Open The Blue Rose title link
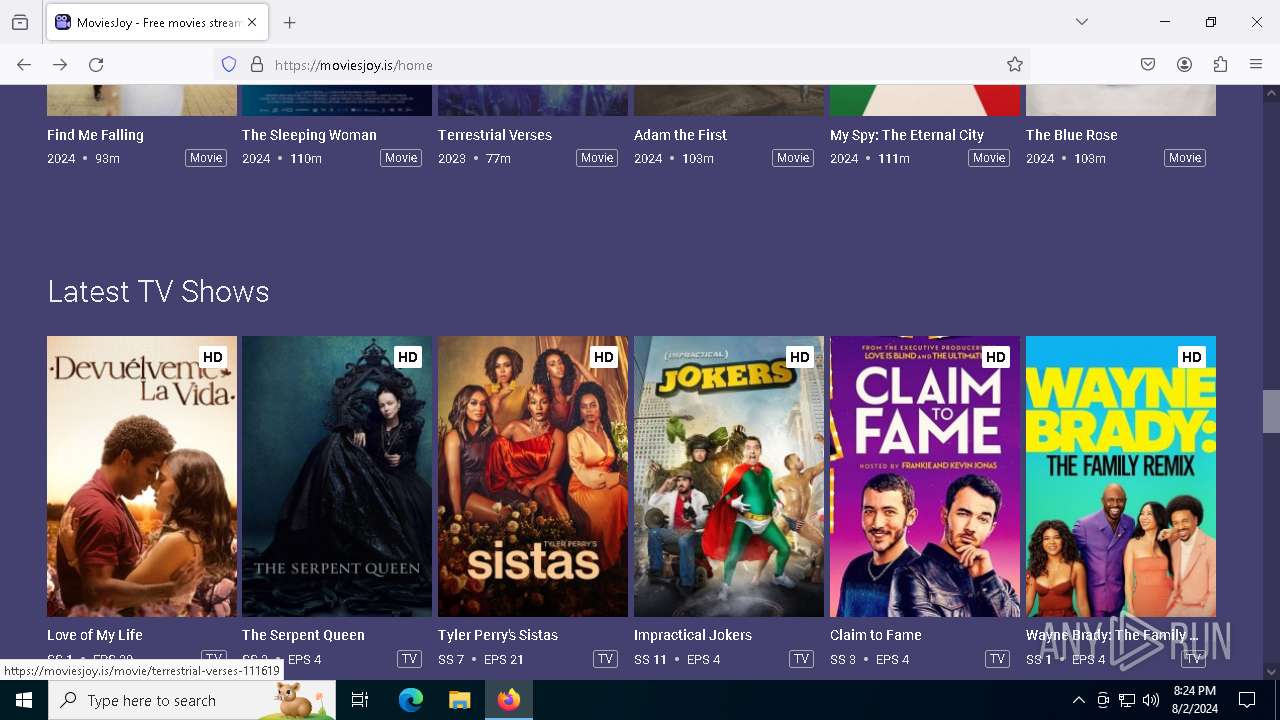 point(1072,135)
